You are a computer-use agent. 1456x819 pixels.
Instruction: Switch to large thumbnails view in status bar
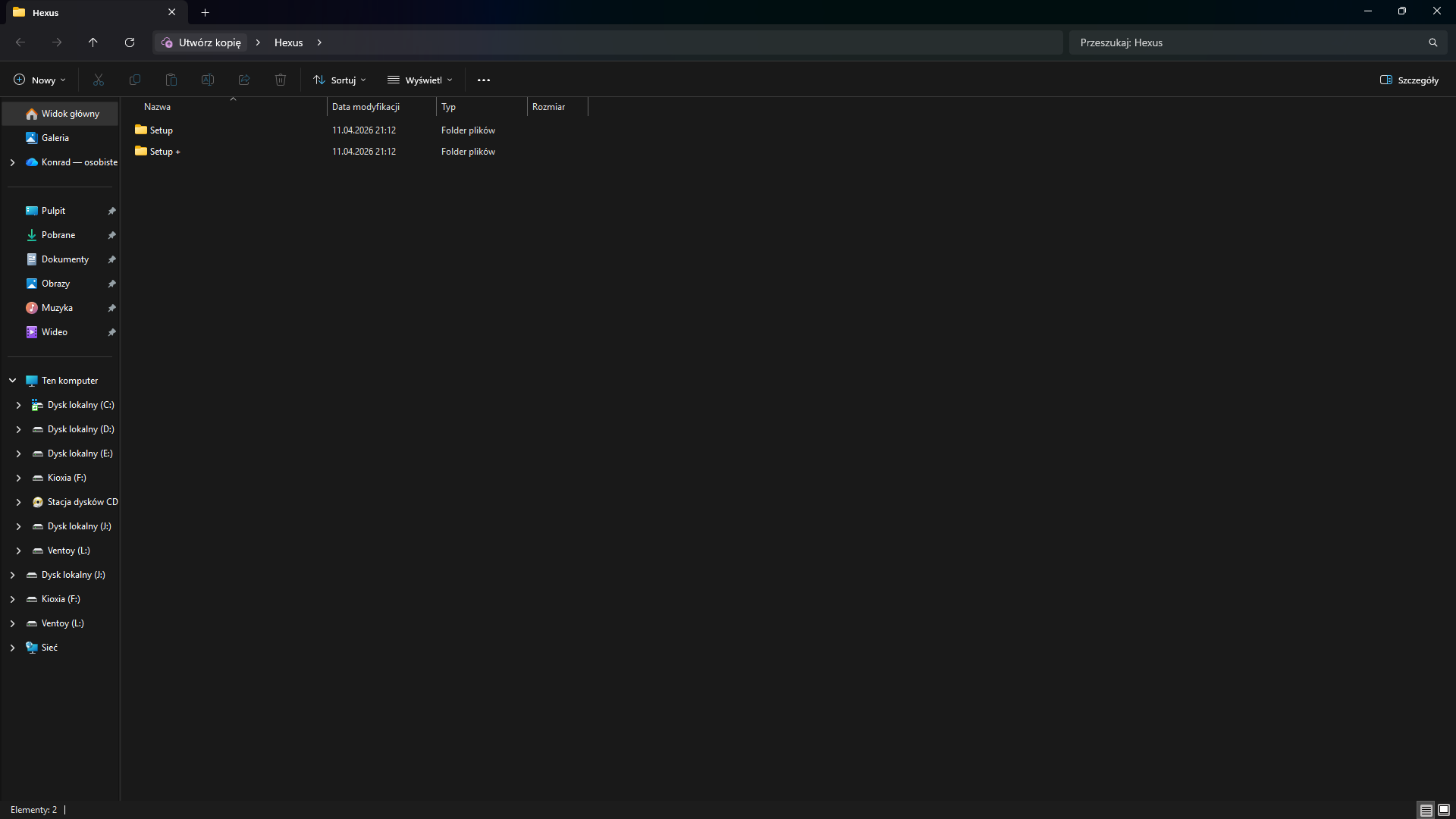1444,810
